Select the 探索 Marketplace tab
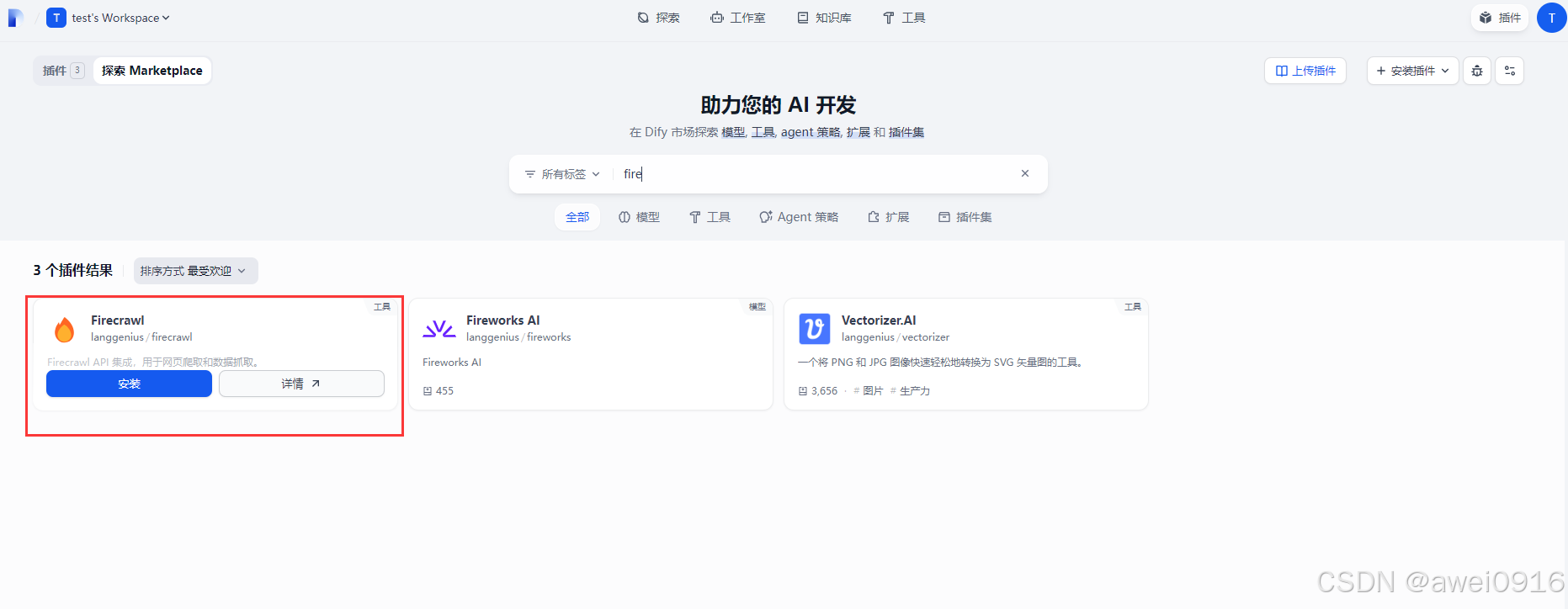The height and width of the screenshot is (609, 1568). [x=152, y=71]
